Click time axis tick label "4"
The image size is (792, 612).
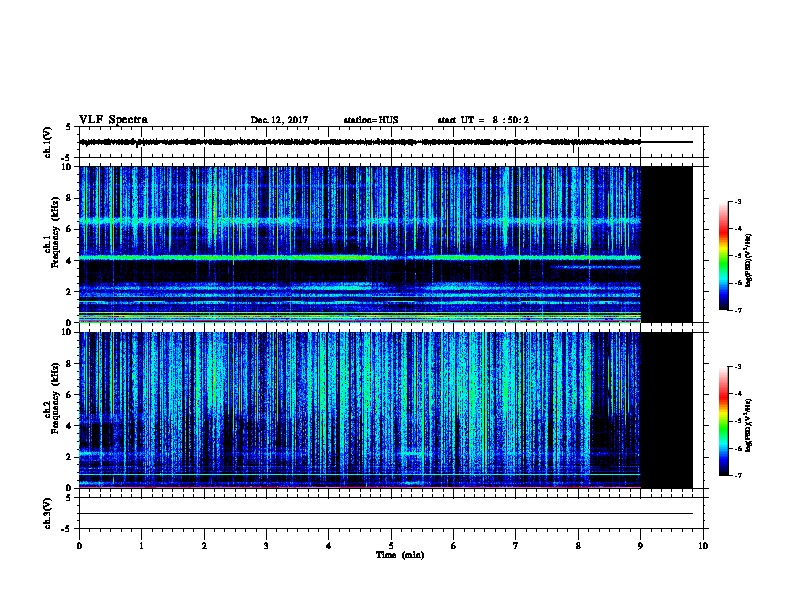click(x=328, y=545)
